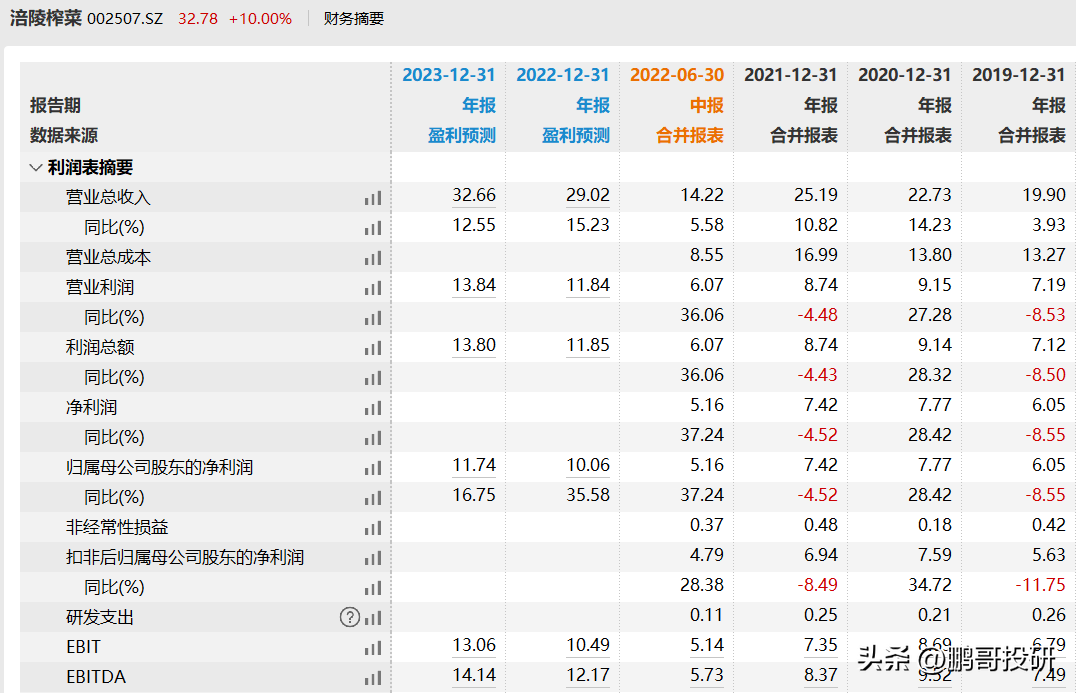Click the stock name 涪陵榨菜
Viewport: 1076px width, 693px height.
click(x=46, y=18)
